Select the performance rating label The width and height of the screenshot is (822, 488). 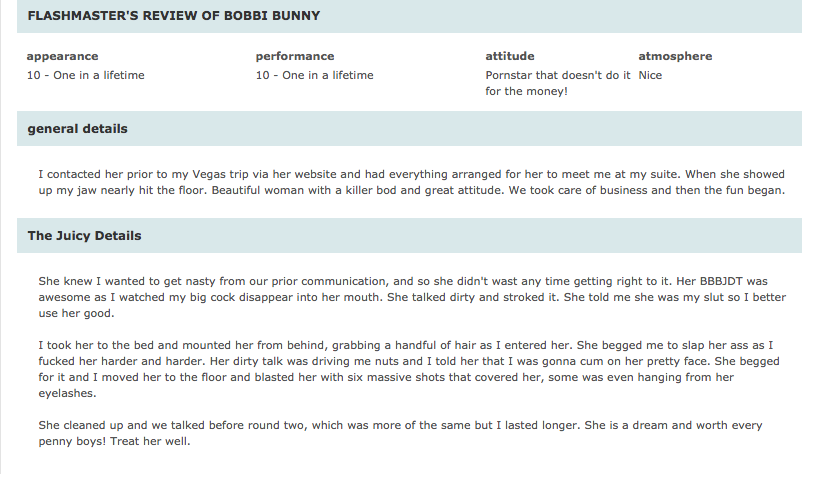click(295, 56)
